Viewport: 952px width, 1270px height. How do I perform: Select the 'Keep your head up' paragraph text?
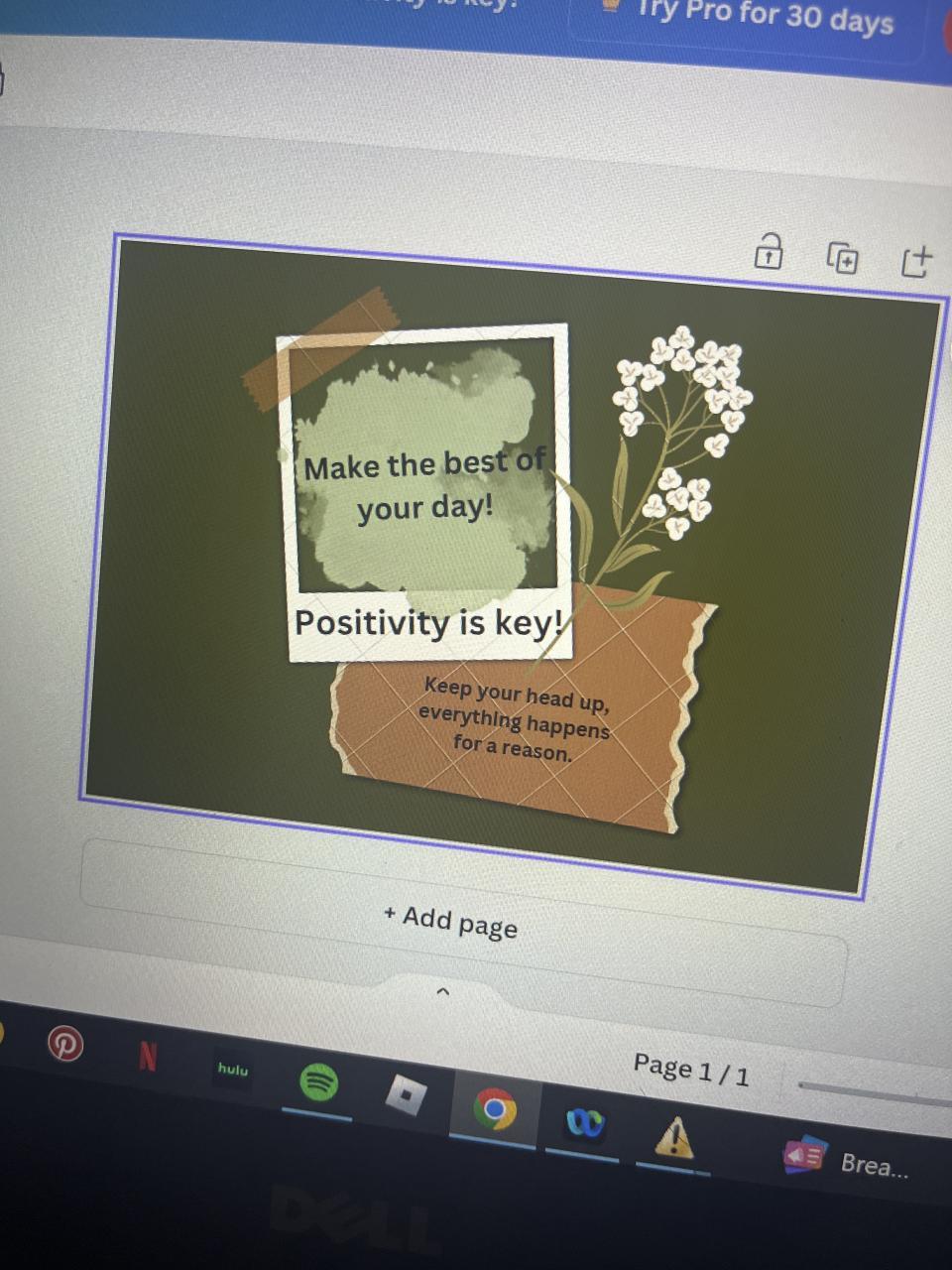click(x=513, y=718)
